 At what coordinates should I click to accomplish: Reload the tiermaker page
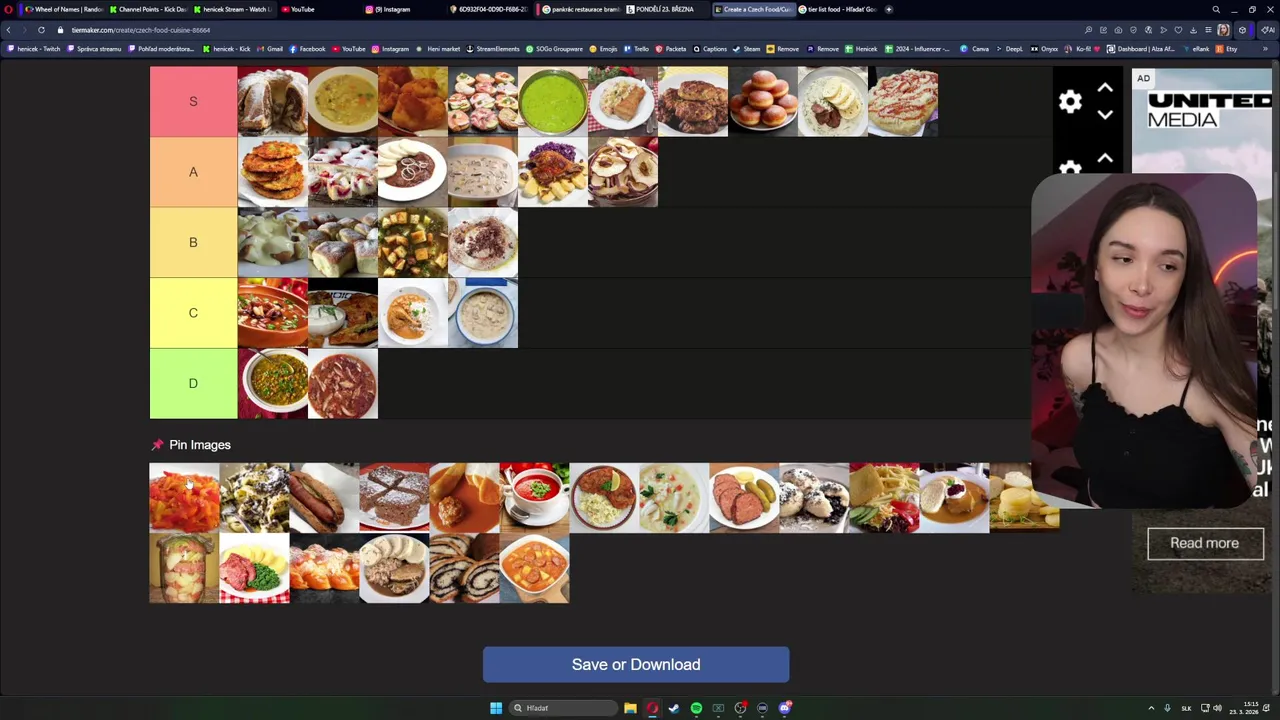[41, 30]
